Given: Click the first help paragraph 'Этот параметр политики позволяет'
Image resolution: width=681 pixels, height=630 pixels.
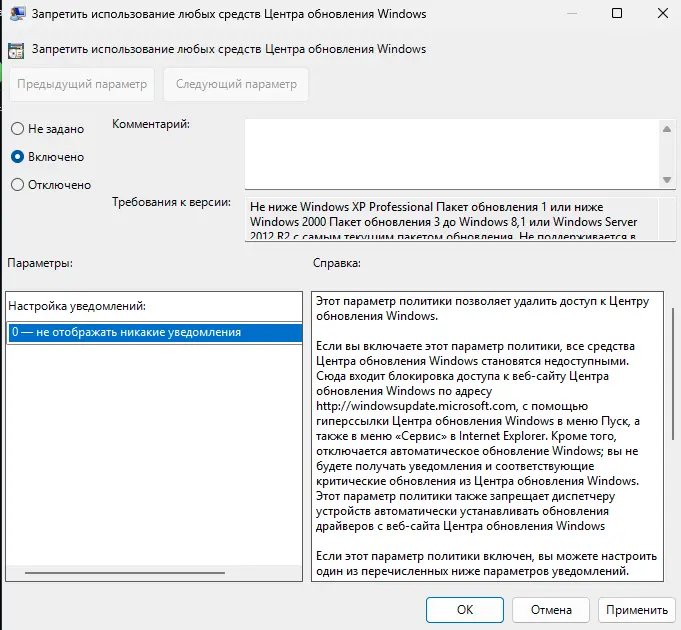Looking at the screenshot, I should [483, 309].
